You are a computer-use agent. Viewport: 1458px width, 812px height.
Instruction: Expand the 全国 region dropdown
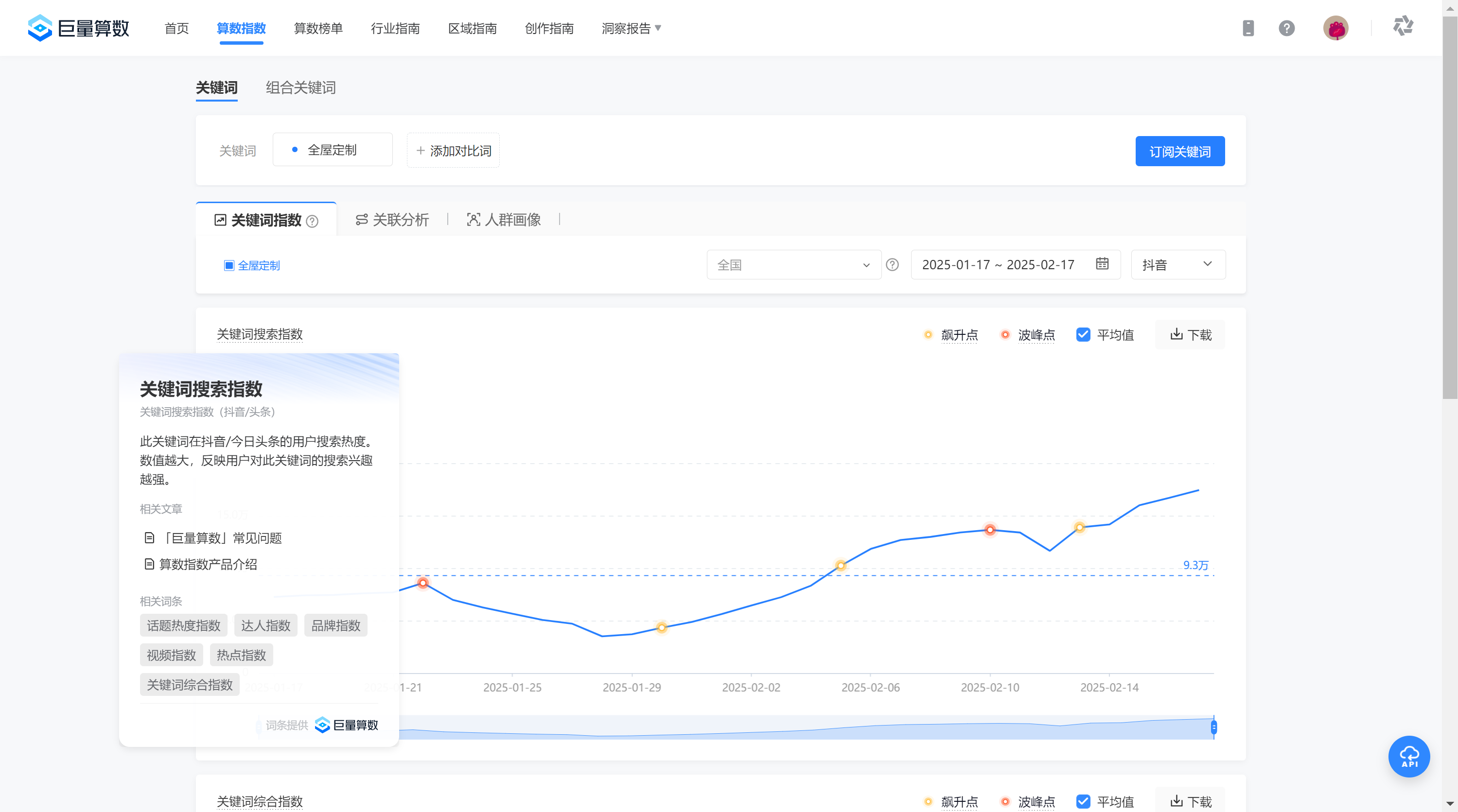click(x=793, y=264)
